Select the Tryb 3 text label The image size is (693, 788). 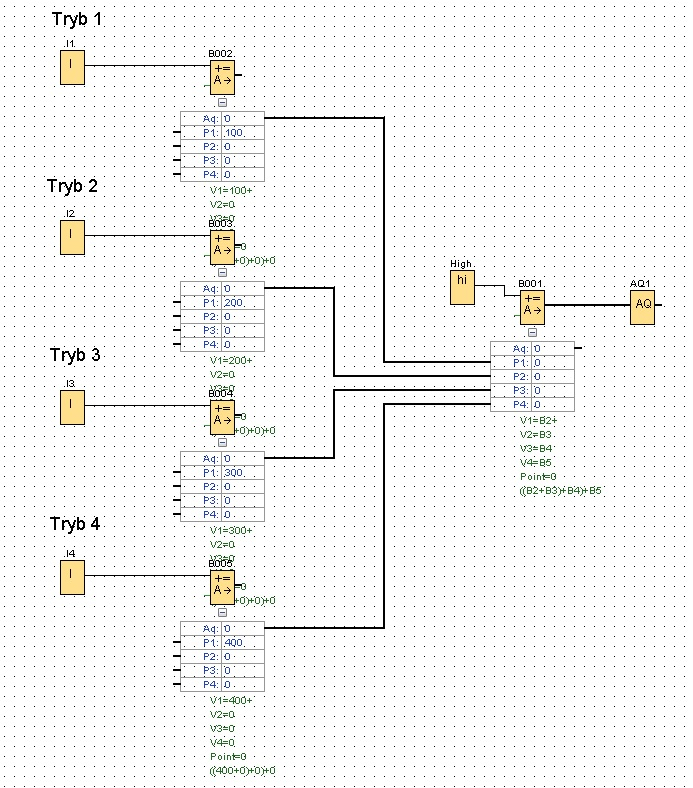tap(75, 355)
